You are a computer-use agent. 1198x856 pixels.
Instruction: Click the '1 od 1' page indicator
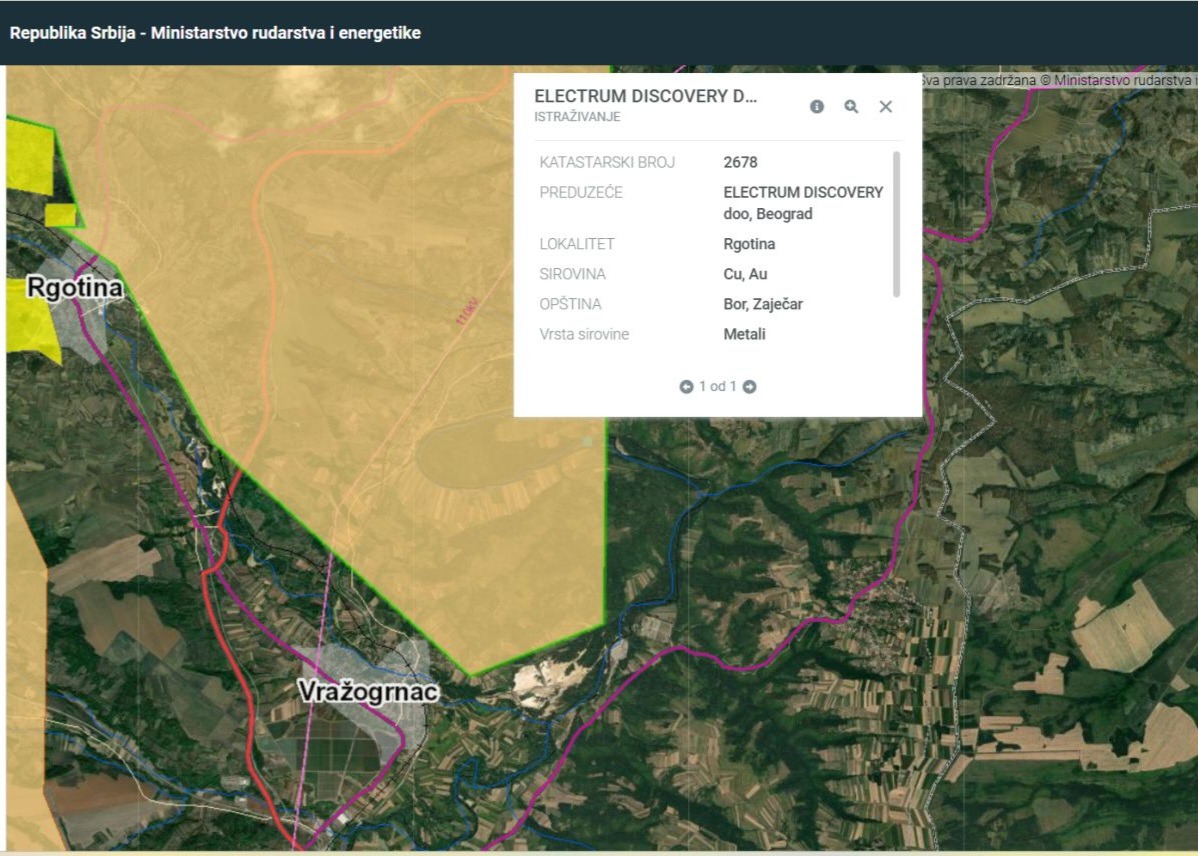[717, 387]
